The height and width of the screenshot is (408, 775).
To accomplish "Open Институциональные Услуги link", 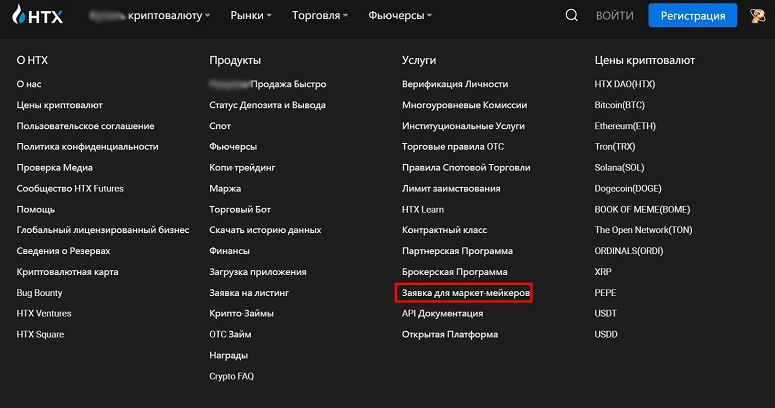I will coord(463,126).
